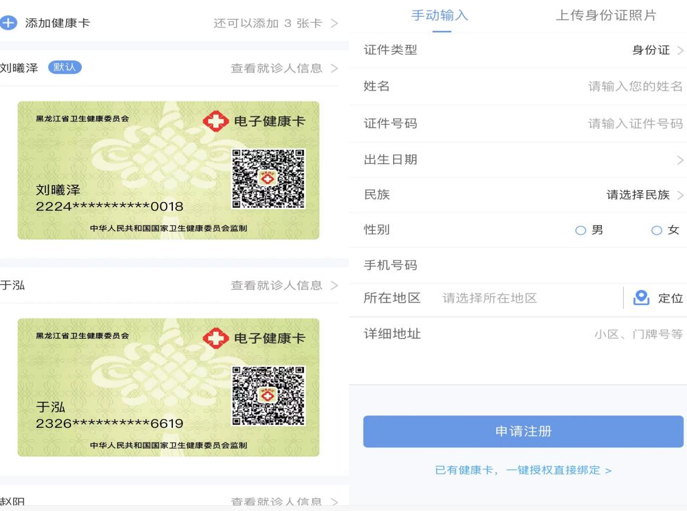View 查看就诊人信息 for 于泓
687x511 pixels.
[284, 285]
